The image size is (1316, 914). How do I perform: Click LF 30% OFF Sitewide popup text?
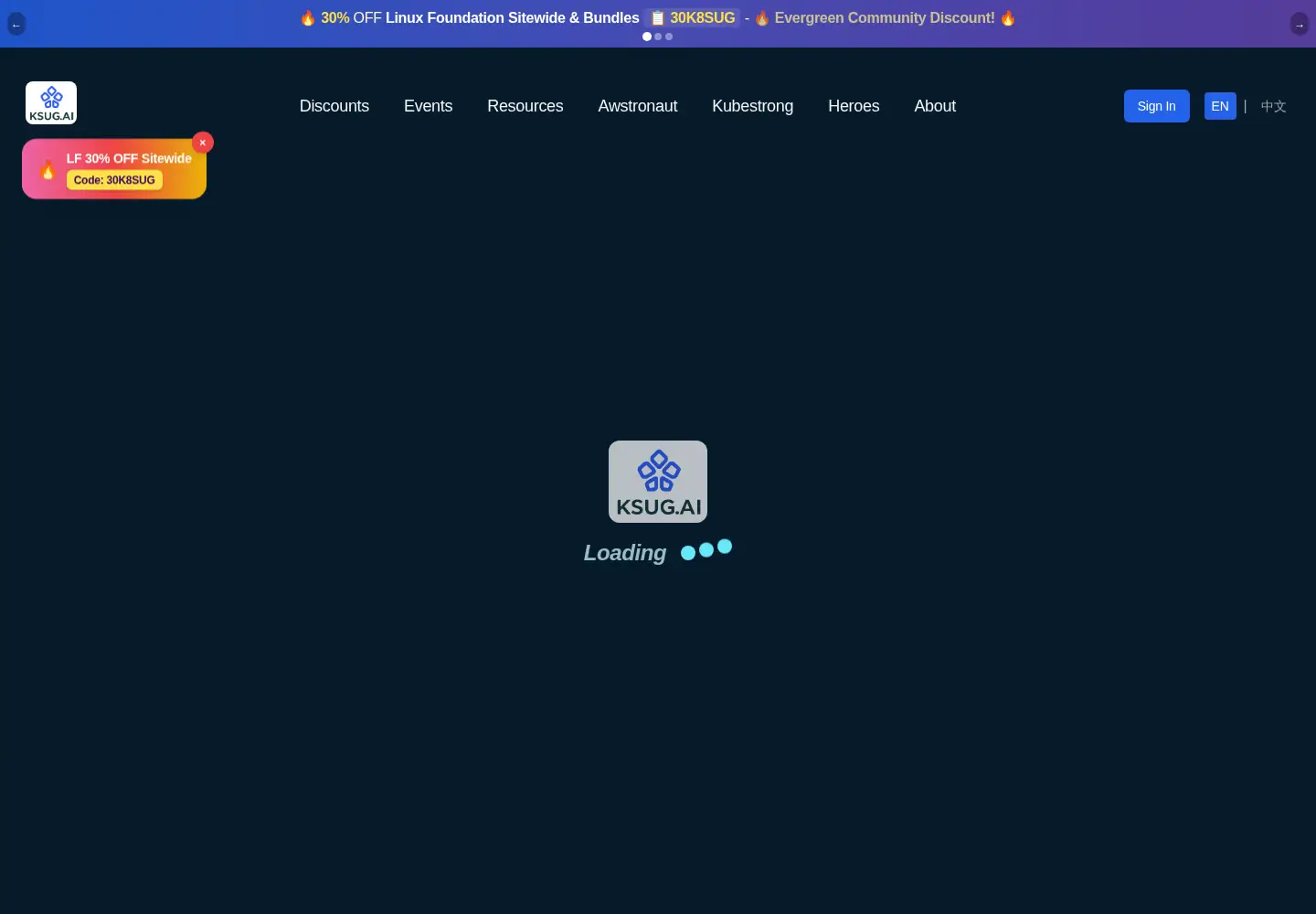click(129, 158)
